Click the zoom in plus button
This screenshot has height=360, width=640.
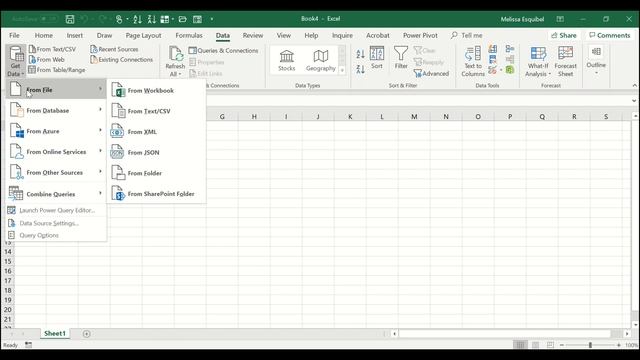tap(619, 345)
